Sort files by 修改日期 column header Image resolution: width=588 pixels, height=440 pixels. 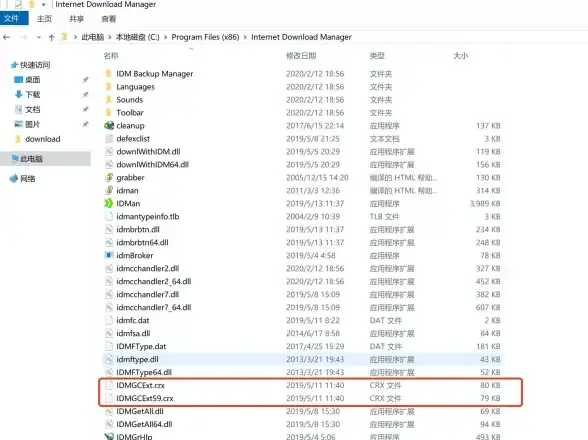click(x=301, y=56)
